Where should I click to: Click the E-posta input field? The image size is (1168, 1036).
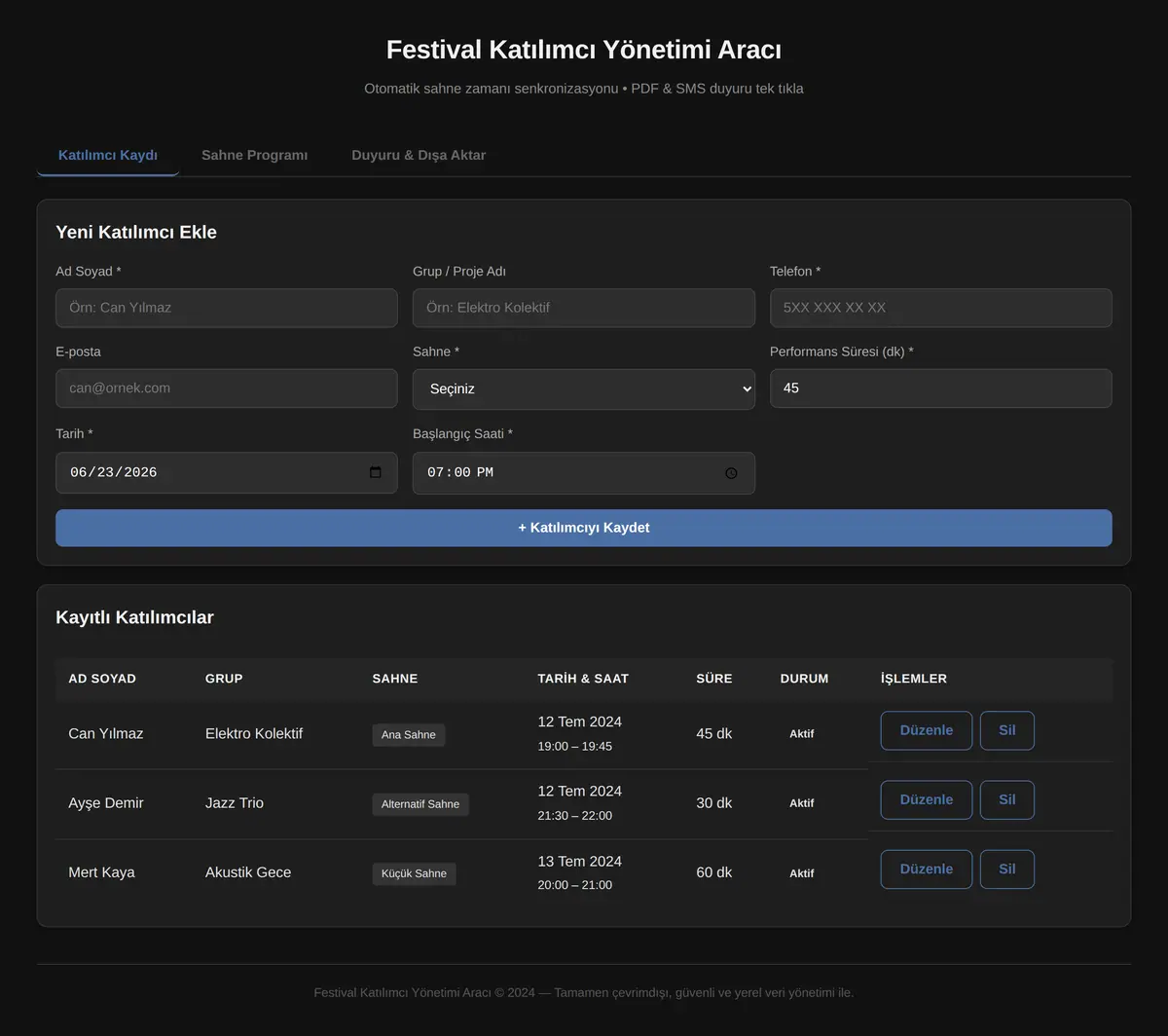coord(227,388)
